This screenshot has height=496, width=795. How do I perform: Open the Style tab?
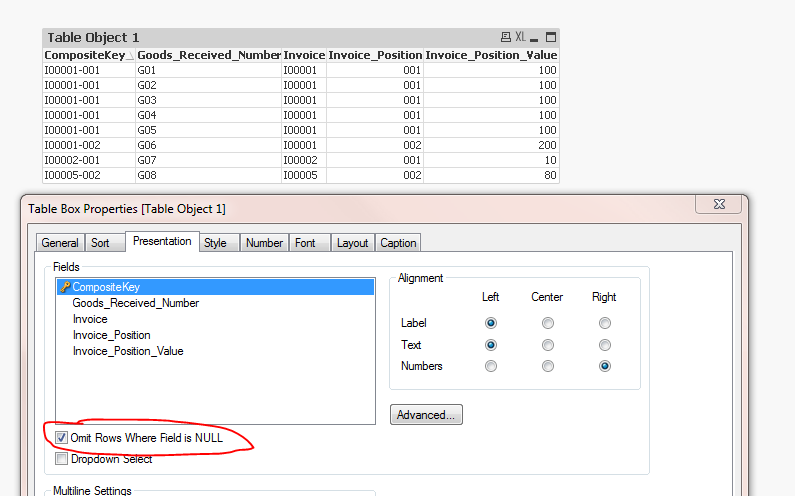[x=215, y=243]
